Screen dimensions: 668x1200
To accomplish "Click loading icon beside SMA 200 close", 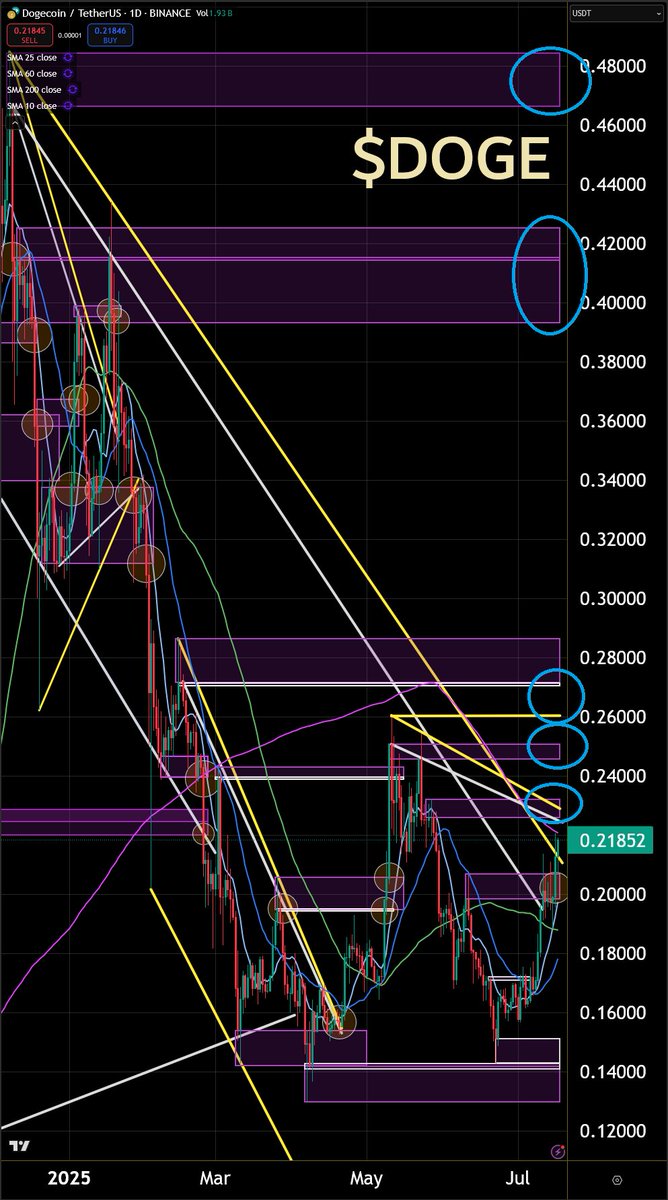I will [x=71, y=89].
